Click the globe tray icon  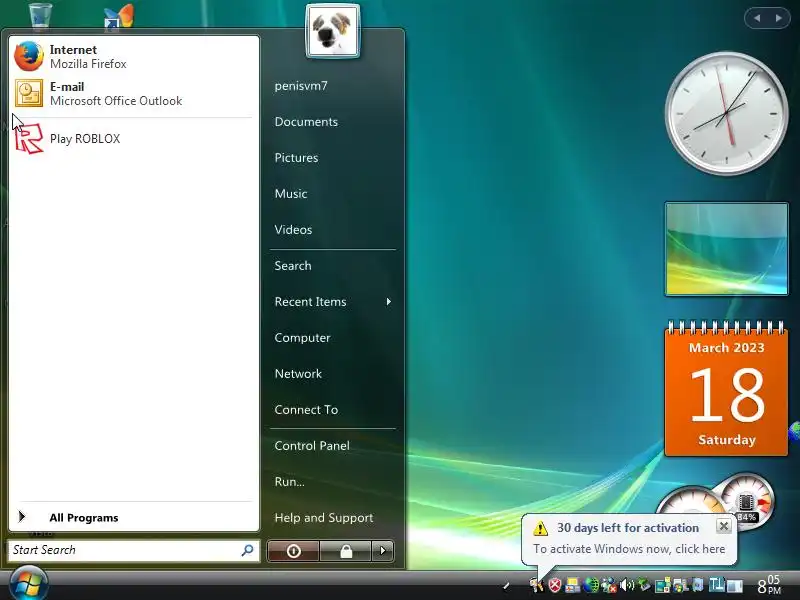coord(591,585)
